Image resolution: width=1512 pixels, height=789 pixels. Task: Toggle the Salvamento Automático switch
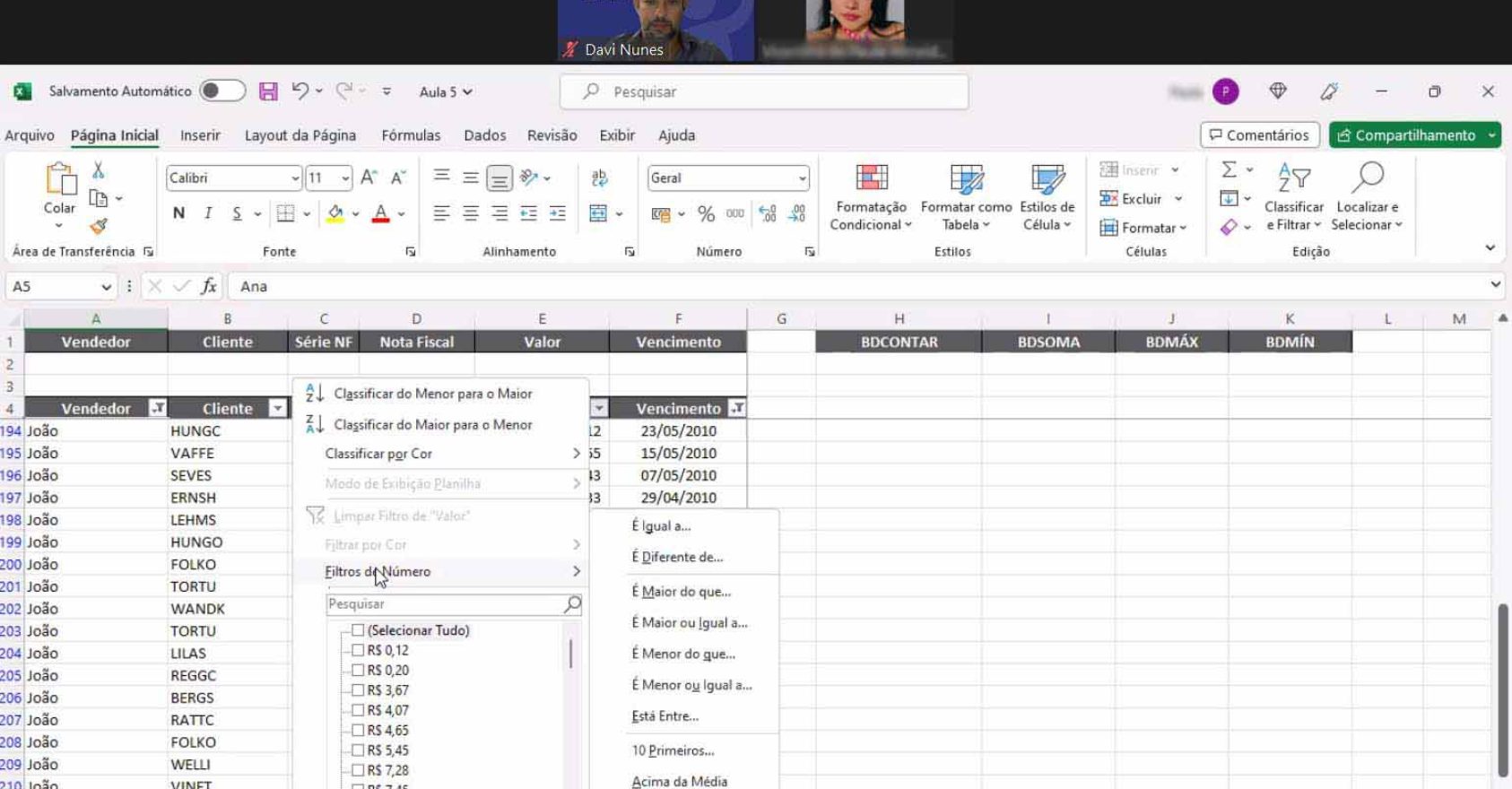[x=222, y=91]
